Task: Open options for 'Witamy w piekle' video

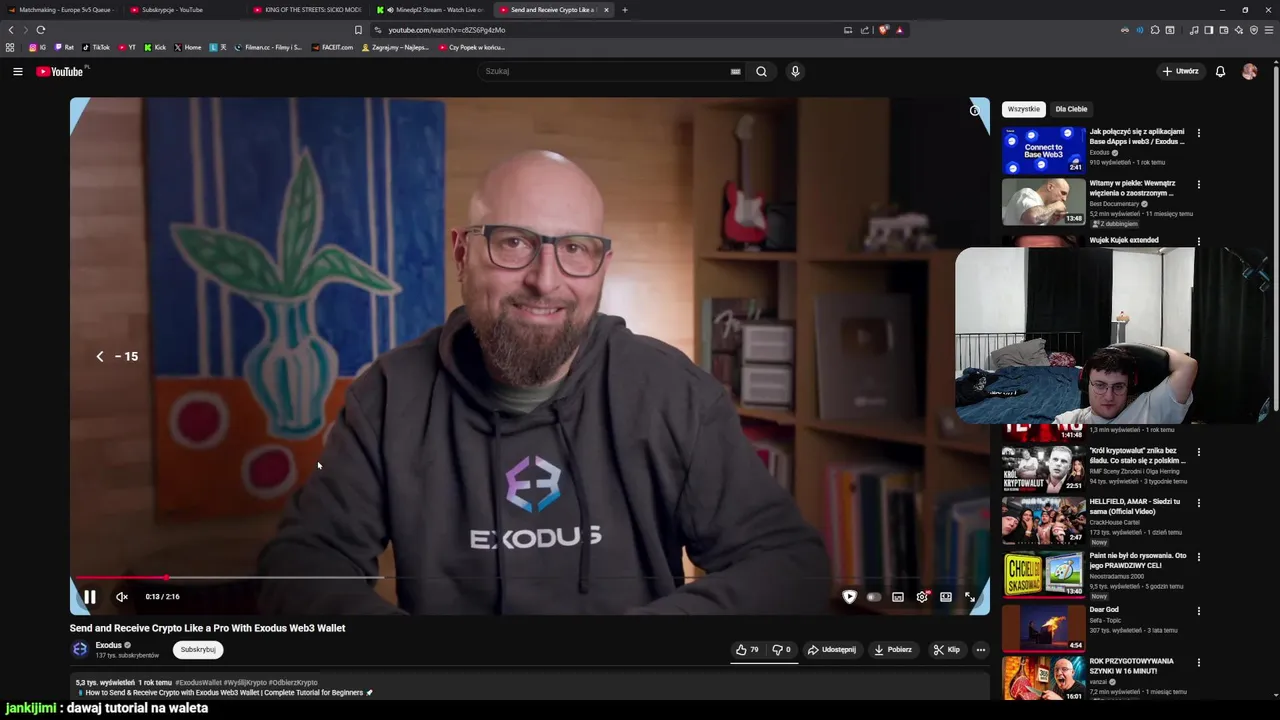Action: pyautogui.click(x=1198, y=184)
